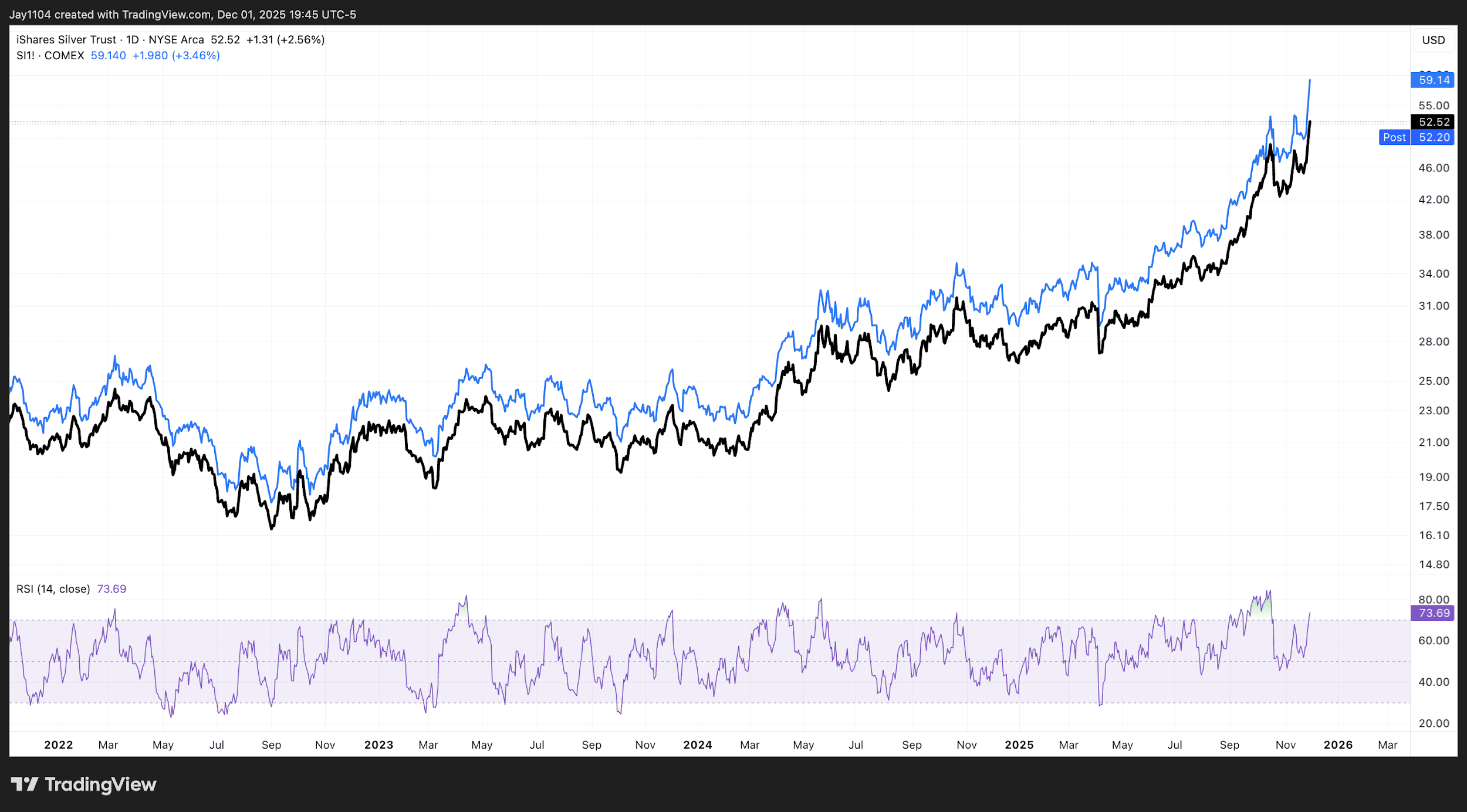Click the 20.00 RSI axis label
The image size is (1467, 812).
[x=1434, y=723]
